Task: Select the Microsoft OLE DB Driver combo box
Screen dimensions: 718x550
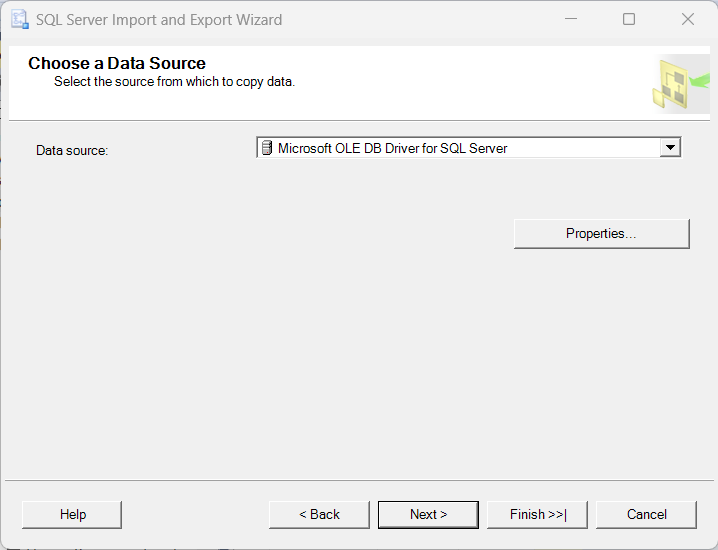Action: tap(468, 147)
